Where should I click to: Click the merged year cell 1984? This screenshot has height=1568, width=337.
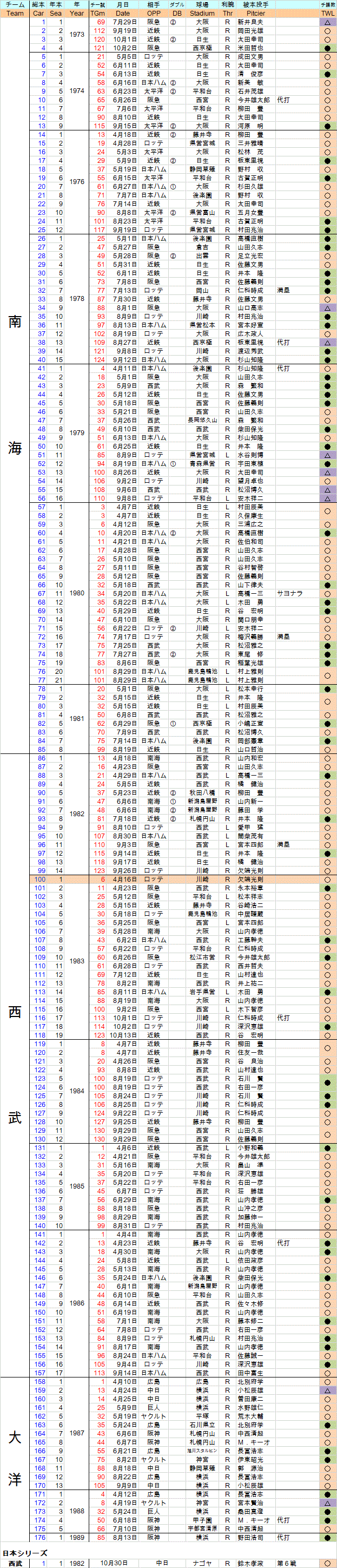[x=77, y=1091]
